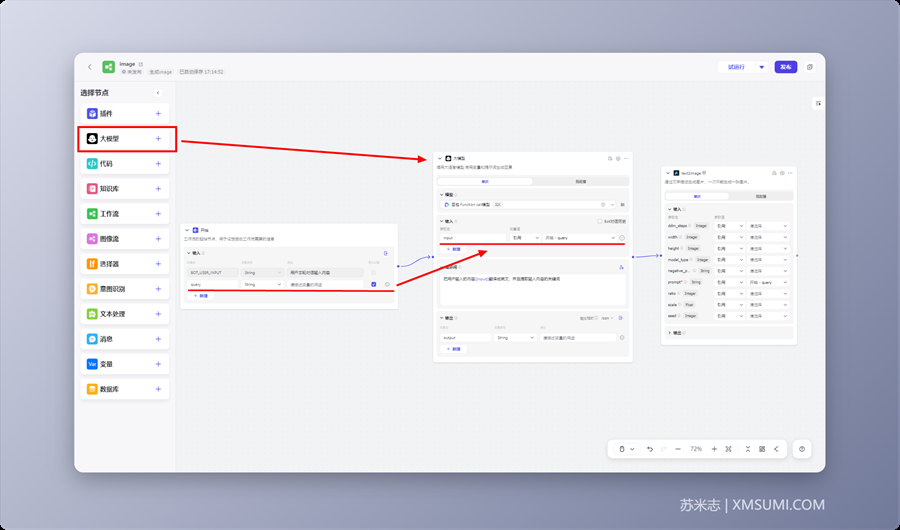Open the help icon at bottom right
This screenshot has width=900, height=530.
point(802,449)
